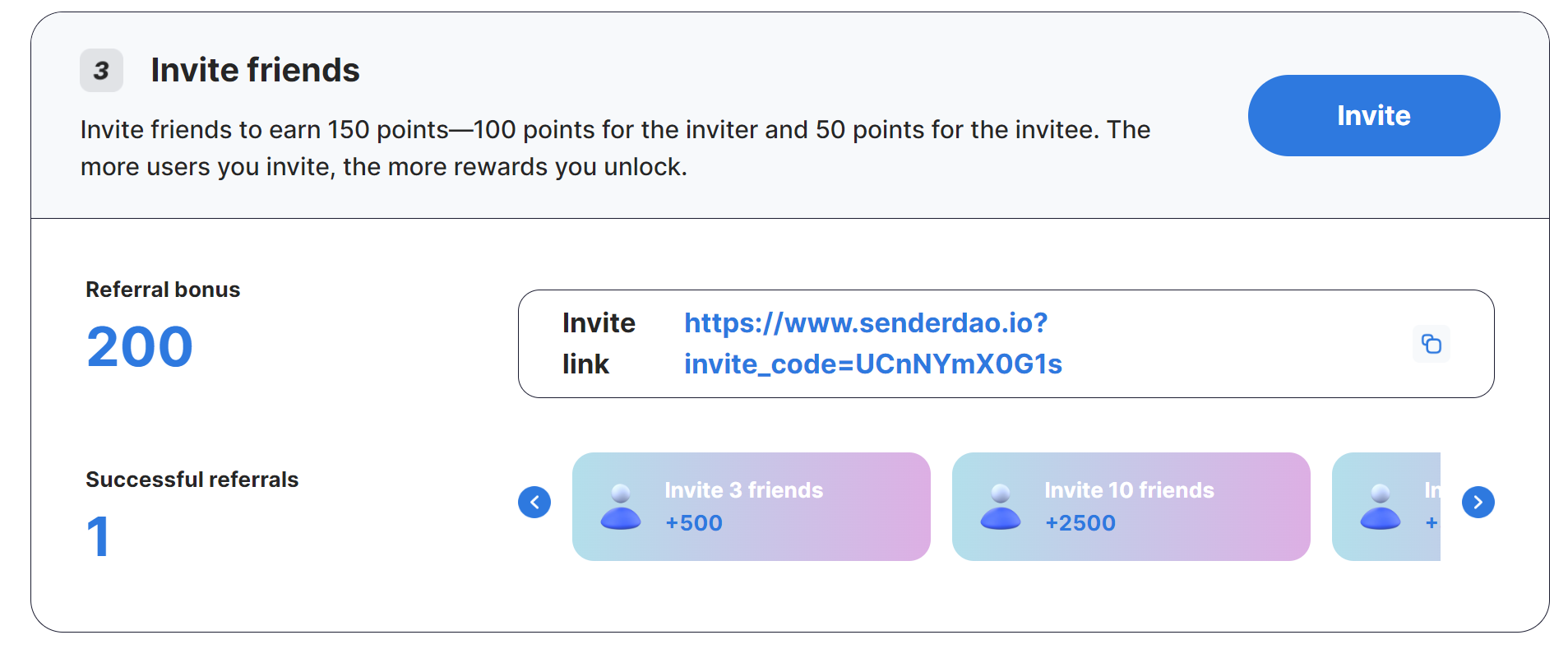1568x649 pixels.
Task: Click the previous arrow in rewards carousel
Action: [x=534, y=502]
